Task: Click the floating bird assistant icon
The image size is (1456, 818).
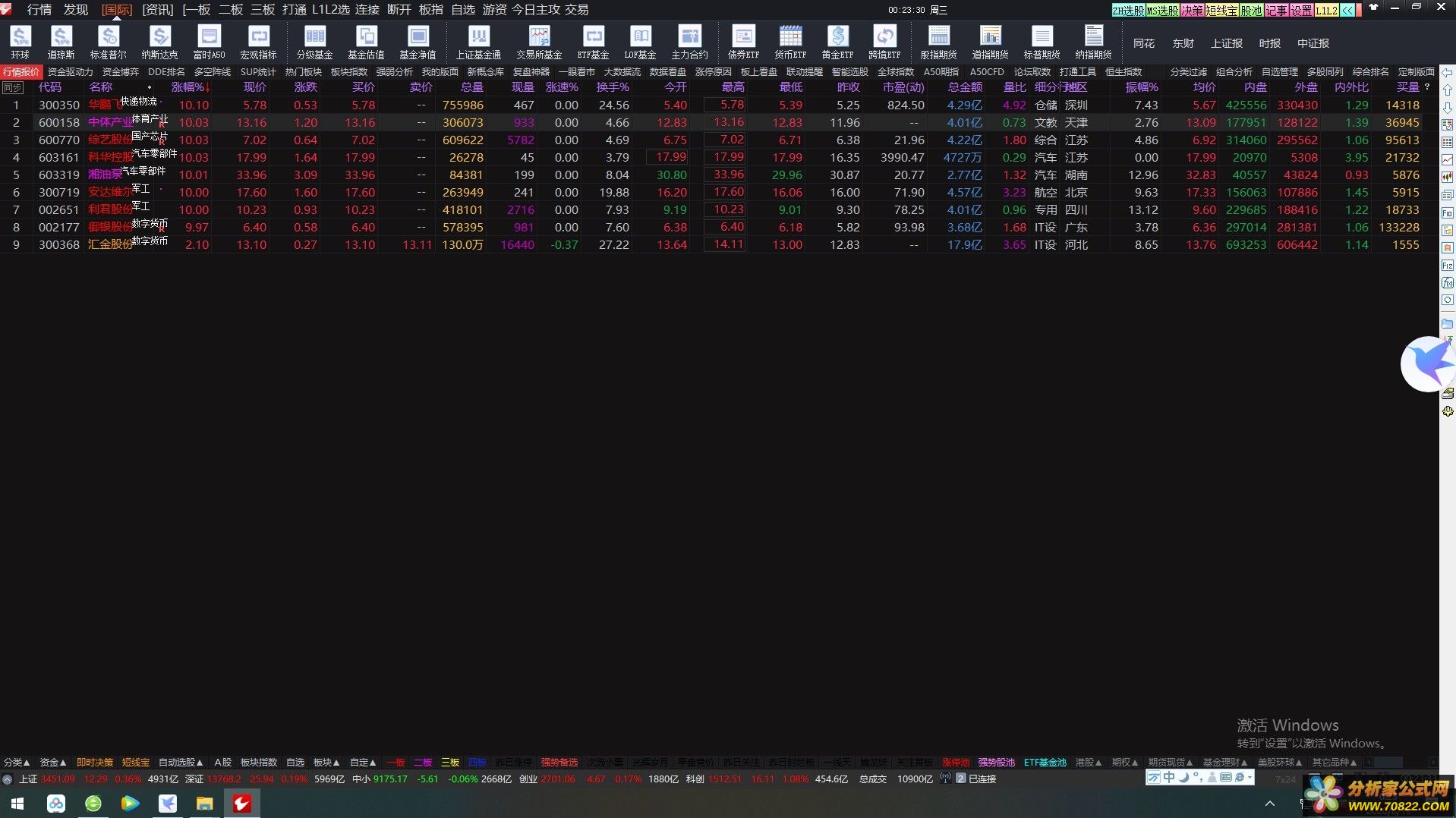Action: (1427, 364)
